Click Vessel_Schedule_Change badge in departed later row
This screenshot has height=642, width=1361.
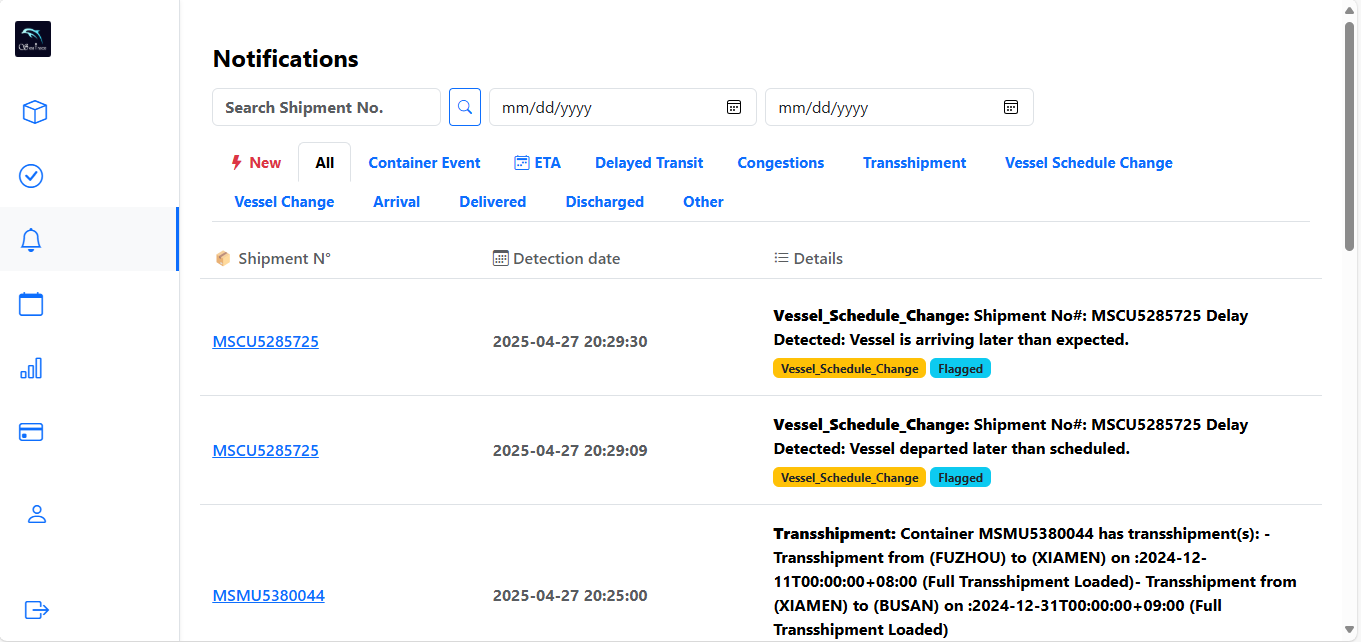pyautogui.click(x=850, y=477)
